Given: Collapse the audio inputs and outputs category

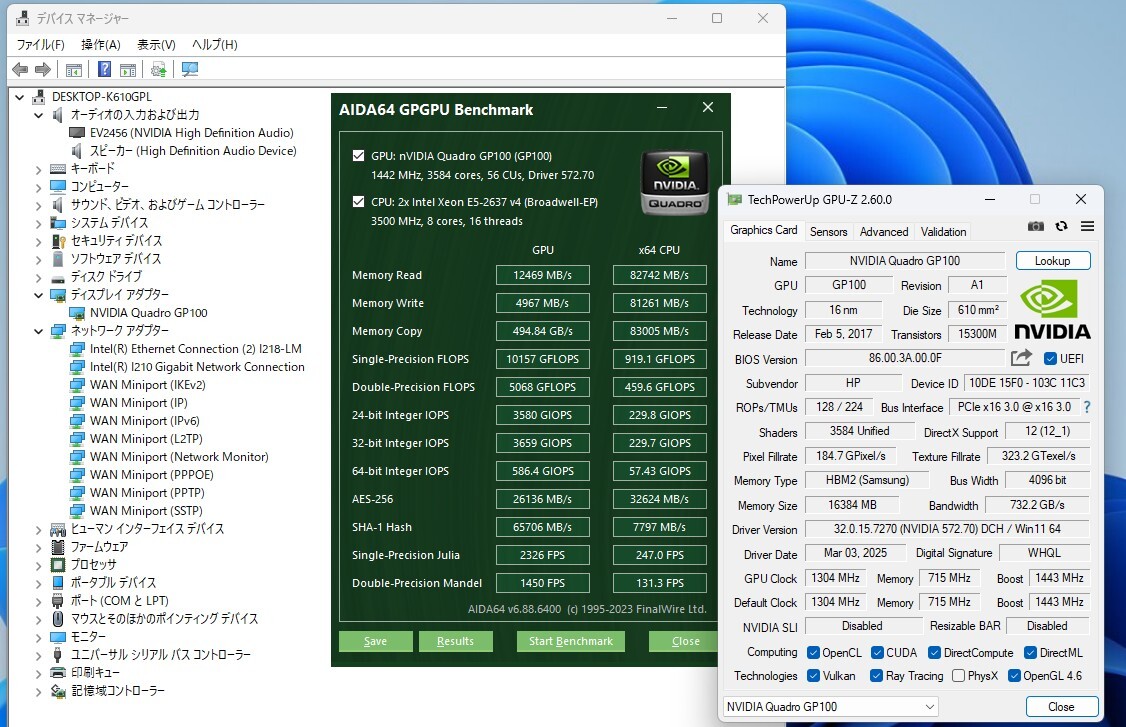Looking at the screenshot, I should (x=39, y=115).
